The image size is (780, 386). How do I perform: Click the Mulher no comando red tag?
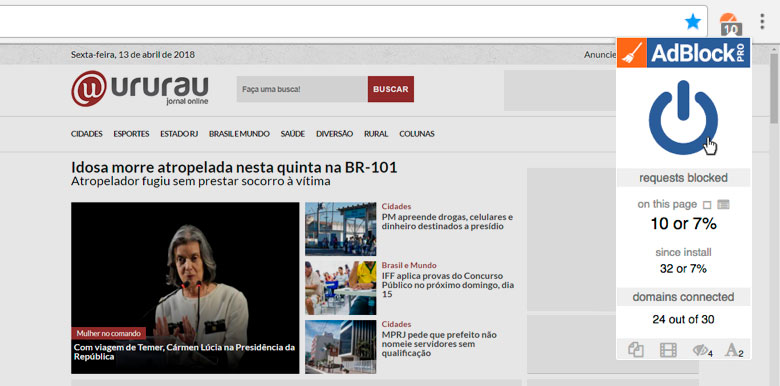coord(108,333)
